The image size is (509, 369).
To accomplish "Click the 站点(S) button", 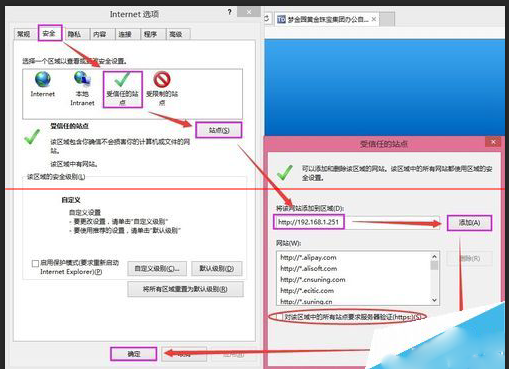I will pyautogui.click(x=219, y=130).
